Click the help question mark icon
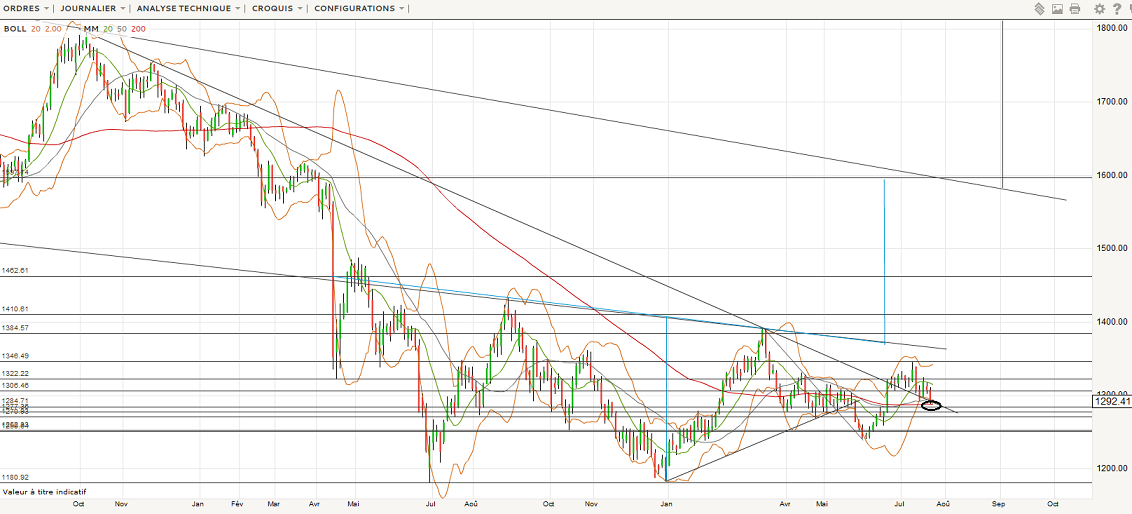 click(x=1116, y=9)
